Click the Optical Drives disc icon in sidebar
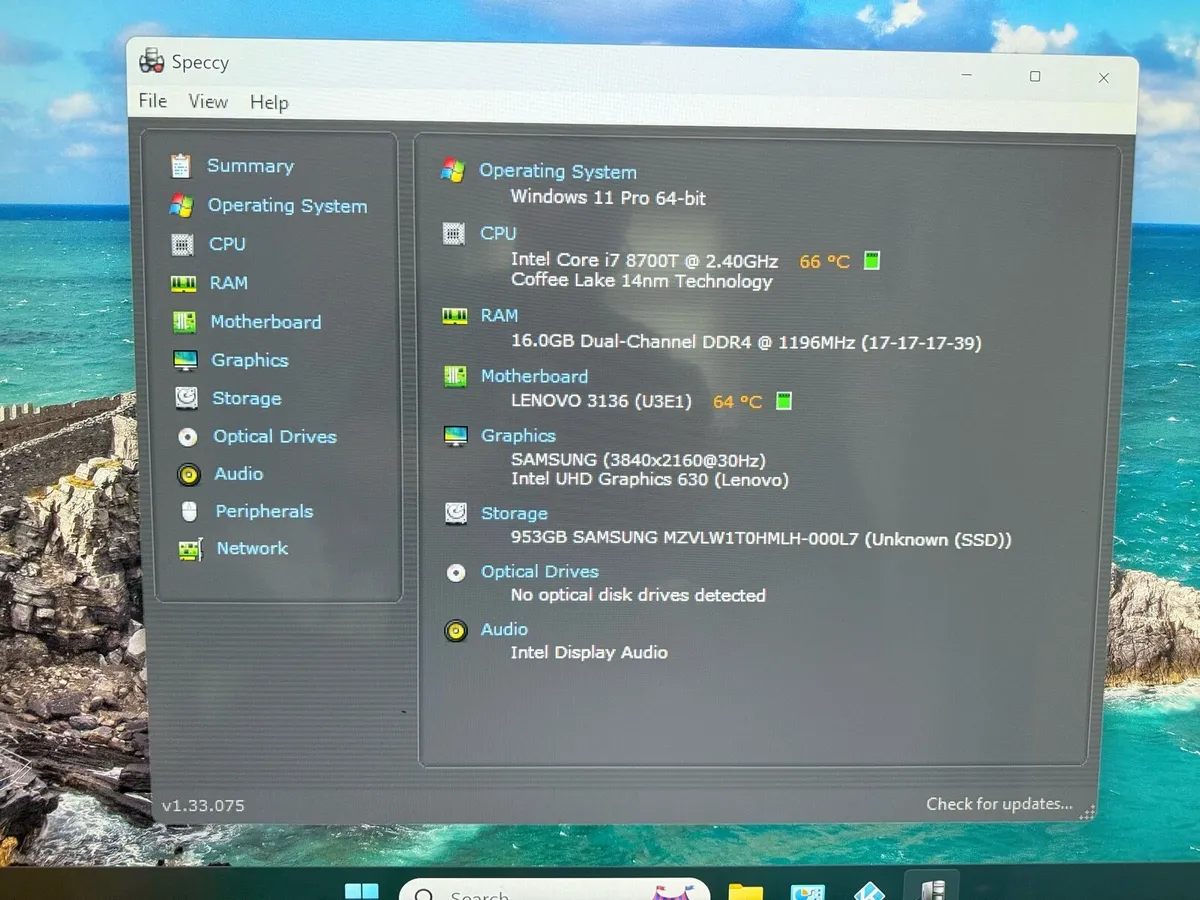The image size is (1200, 900). 187,437
